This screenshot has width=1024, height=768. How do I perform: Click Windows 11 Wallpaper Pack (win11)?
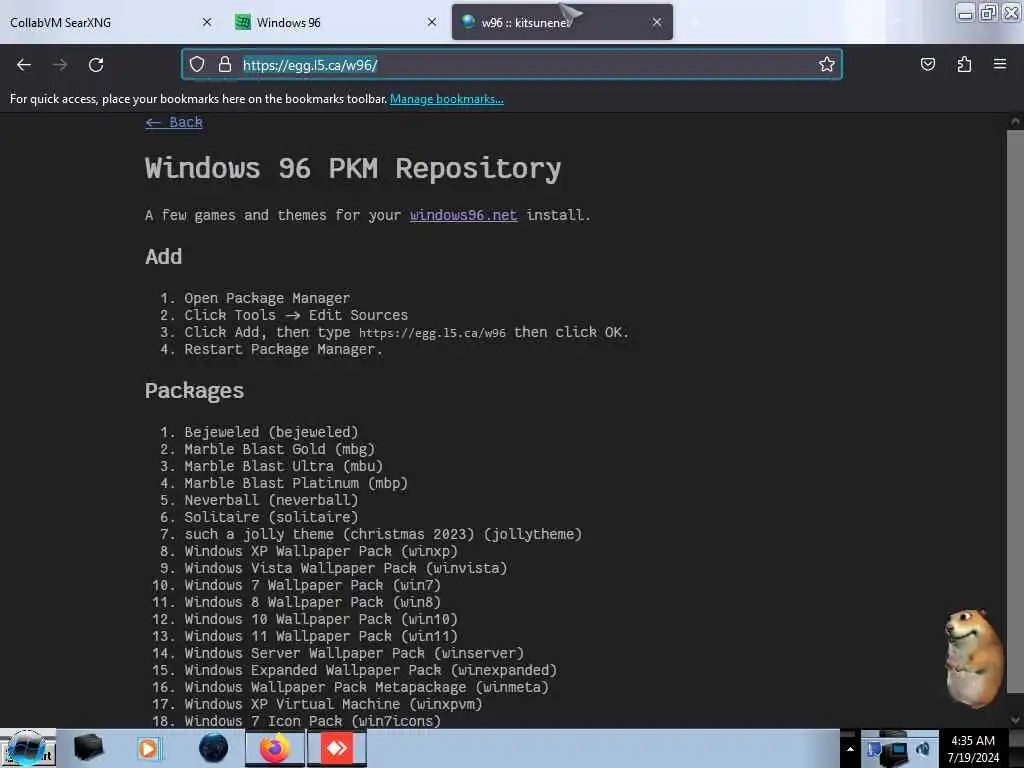[321, 636]
